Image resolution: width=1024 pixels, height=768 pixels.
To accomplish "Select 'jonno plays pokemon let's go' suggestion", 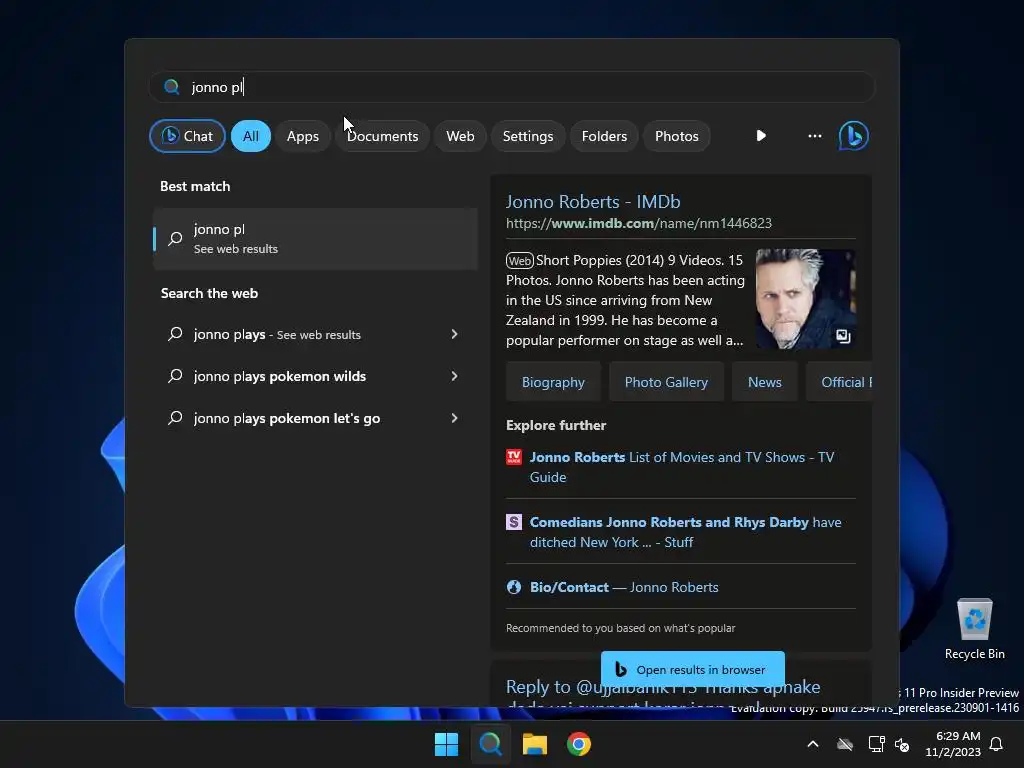I will (x=315, y=418).
